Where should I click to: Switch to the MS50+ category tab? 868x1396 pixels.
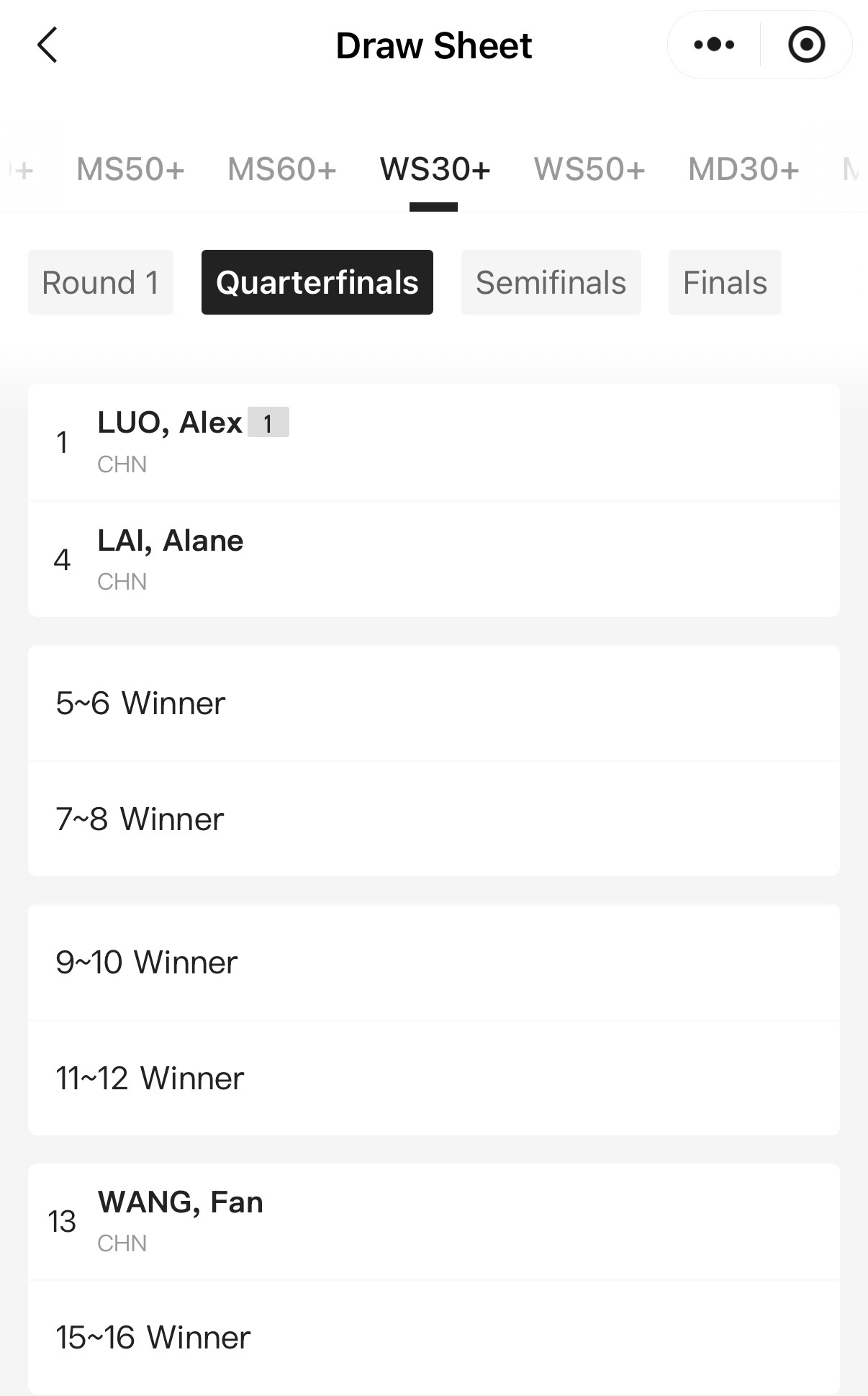tap(130, 169)
